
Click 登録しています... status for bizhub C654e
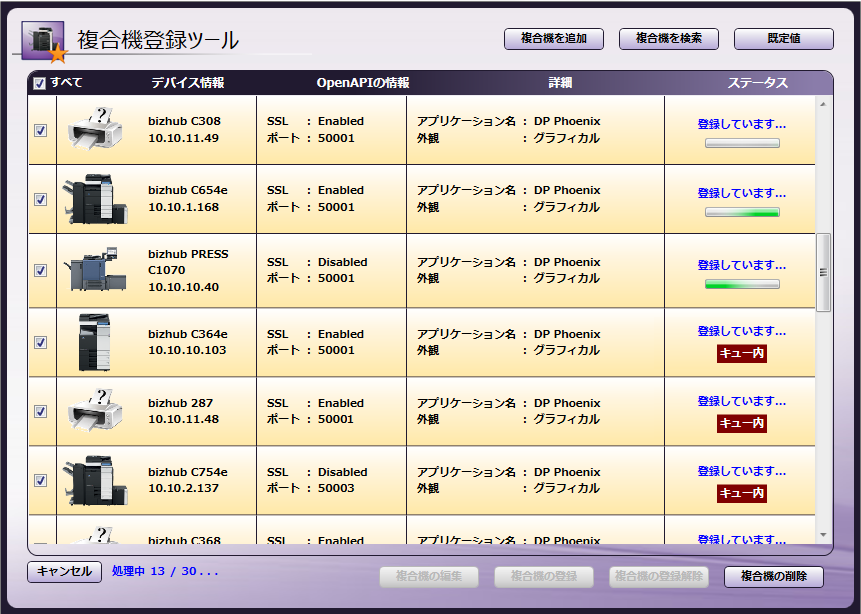click(x=742, y=193)
